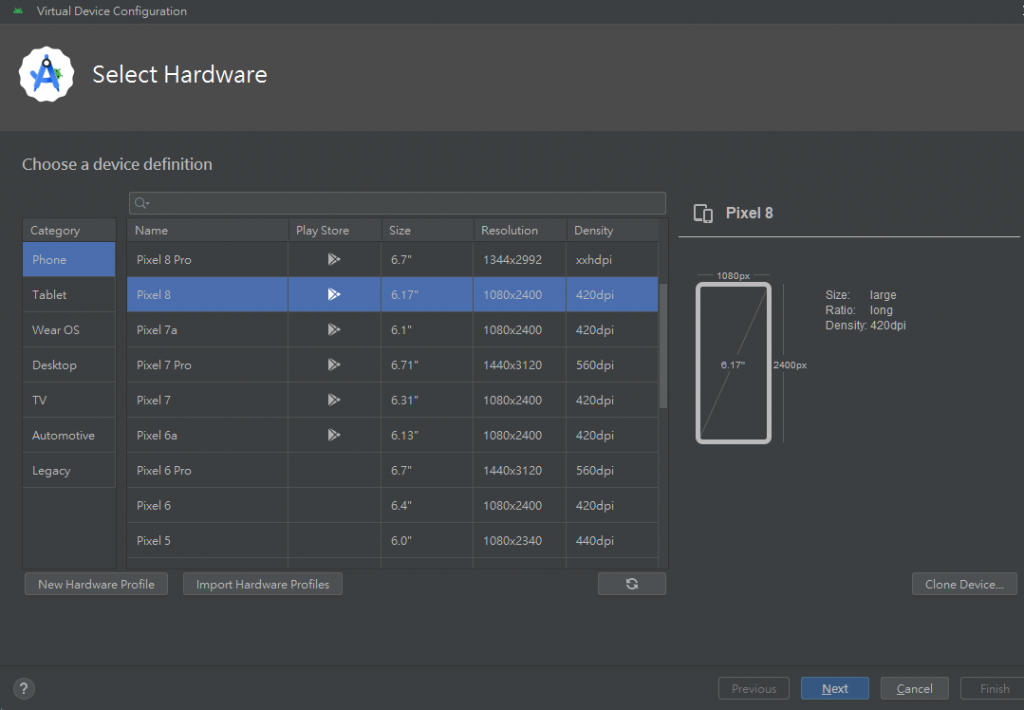Sort by the Resolution column header
The height and width of the screenshot is (710, 1024).
[520, 230]
